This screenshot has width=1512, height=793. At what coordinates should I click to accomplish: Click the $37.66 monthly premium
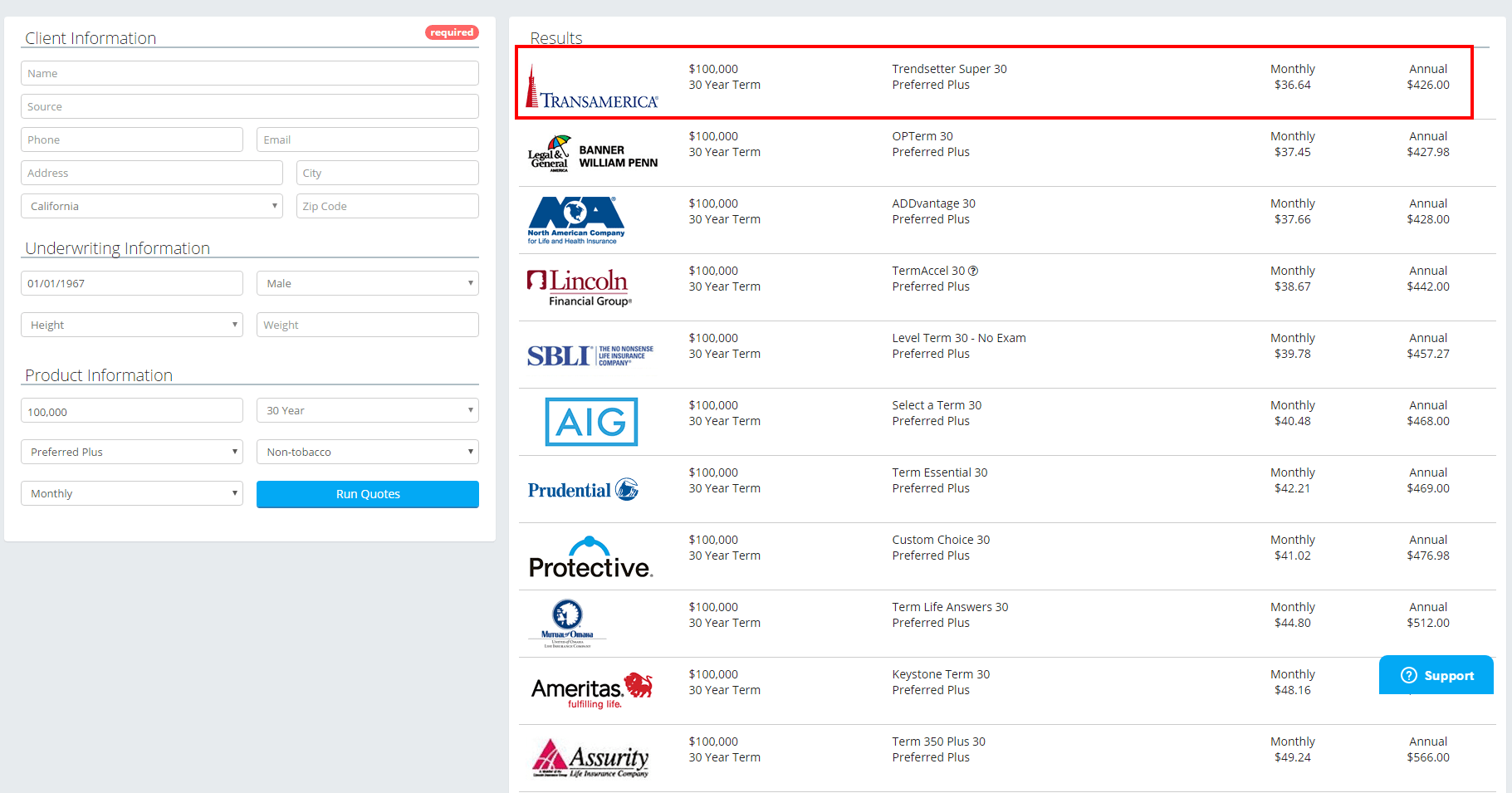[1293, 219]
